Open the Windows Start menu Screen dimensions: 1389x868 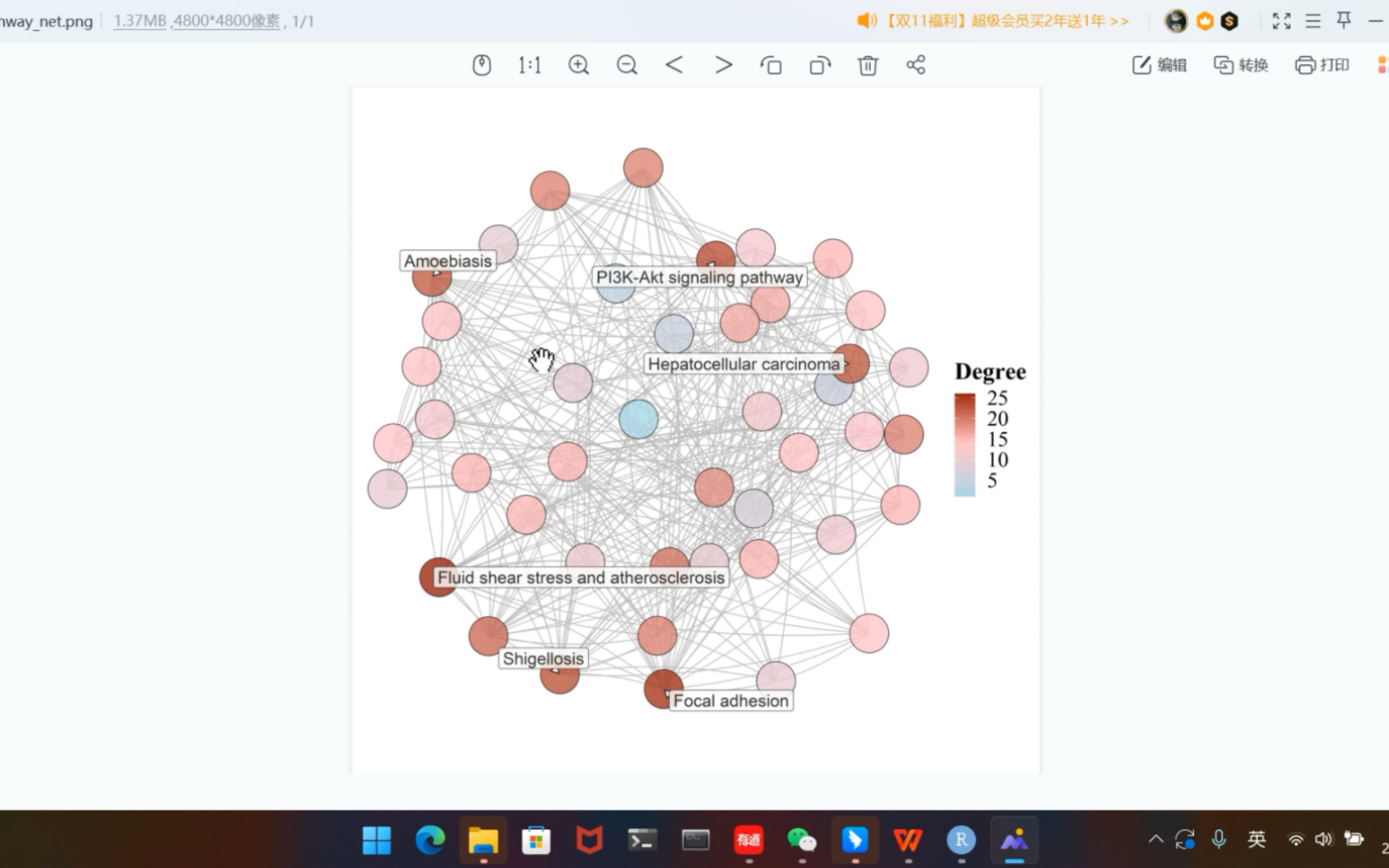377,840
